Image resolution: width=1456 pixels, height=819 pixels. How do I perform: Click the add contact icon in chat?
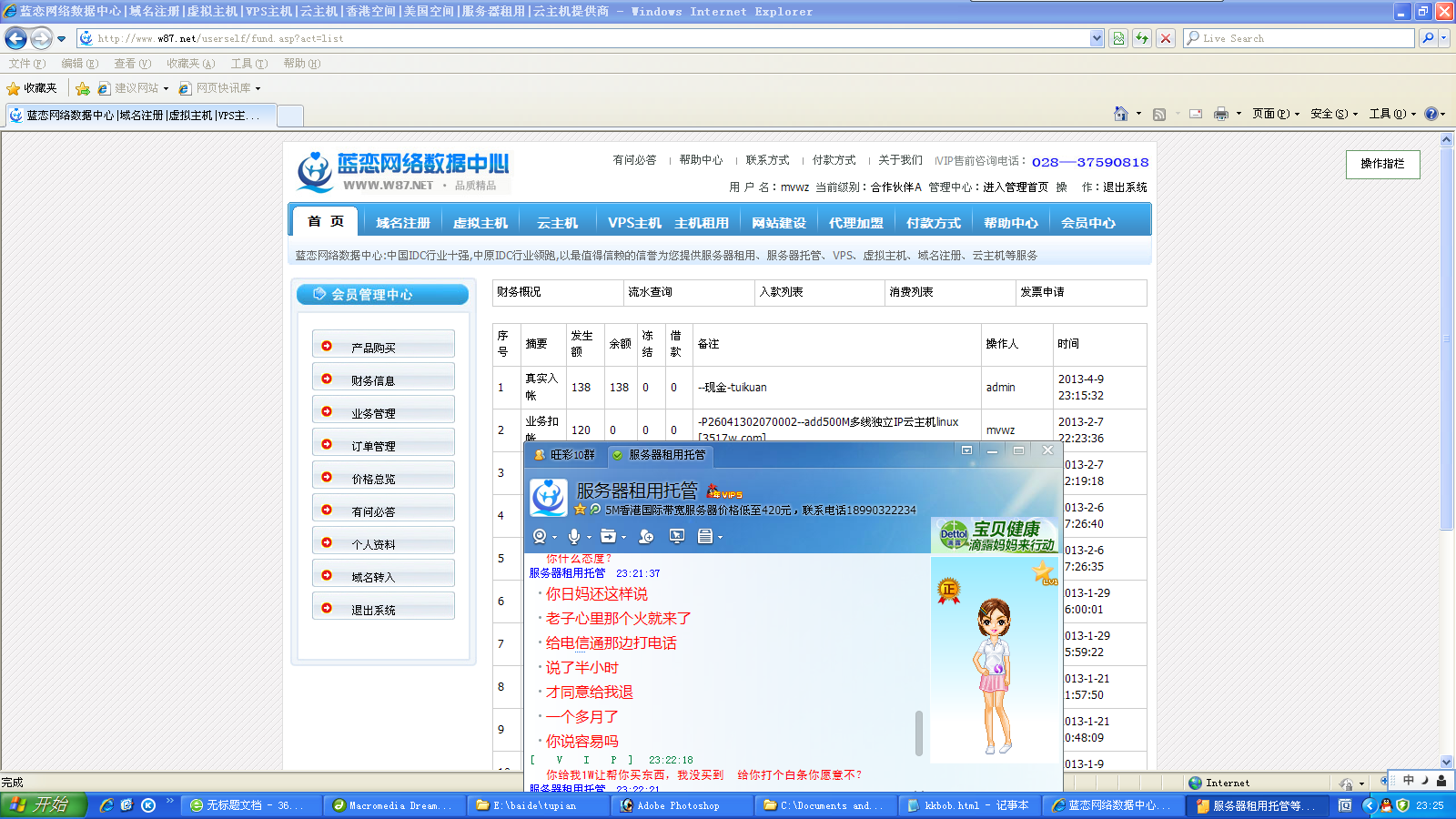coord(646,537)
